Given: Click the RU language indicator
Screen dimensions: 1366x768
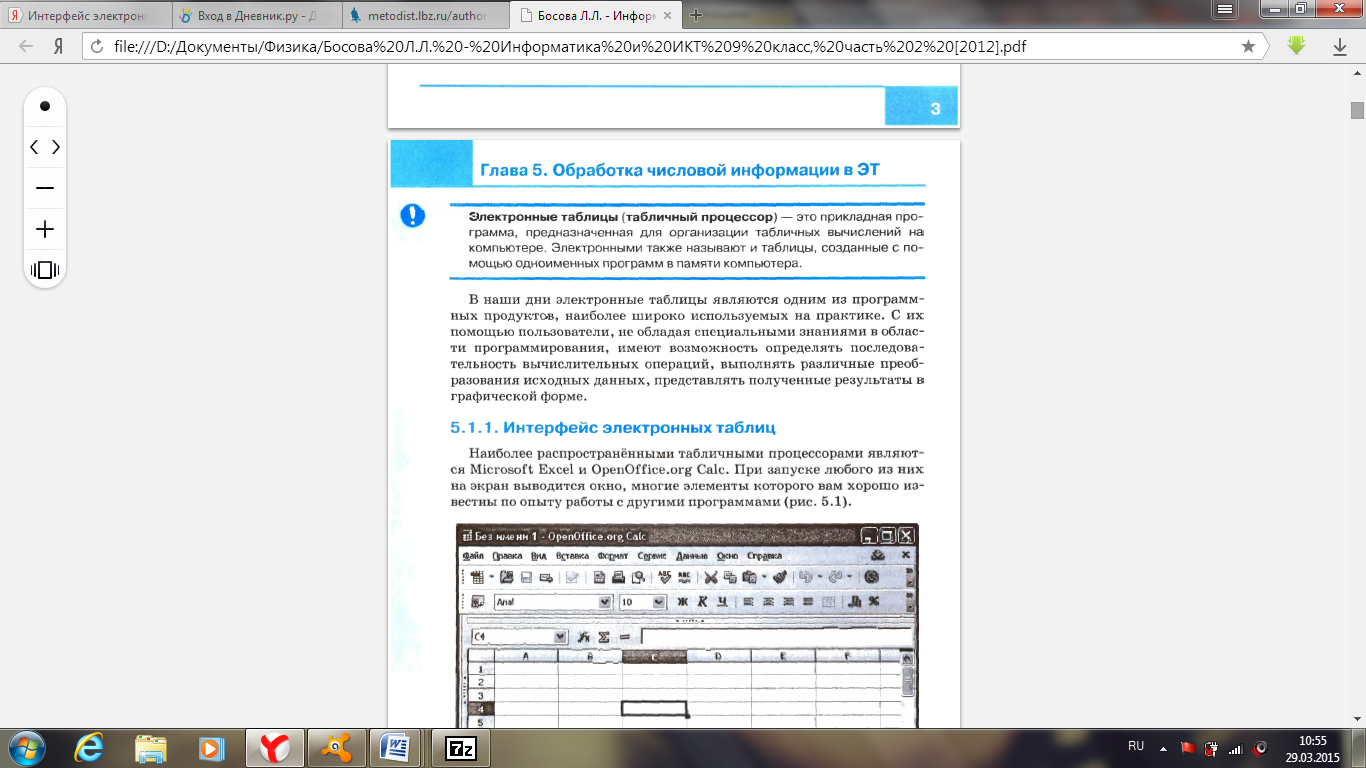Looking at the screenshot, I should tap(1136, 746).
